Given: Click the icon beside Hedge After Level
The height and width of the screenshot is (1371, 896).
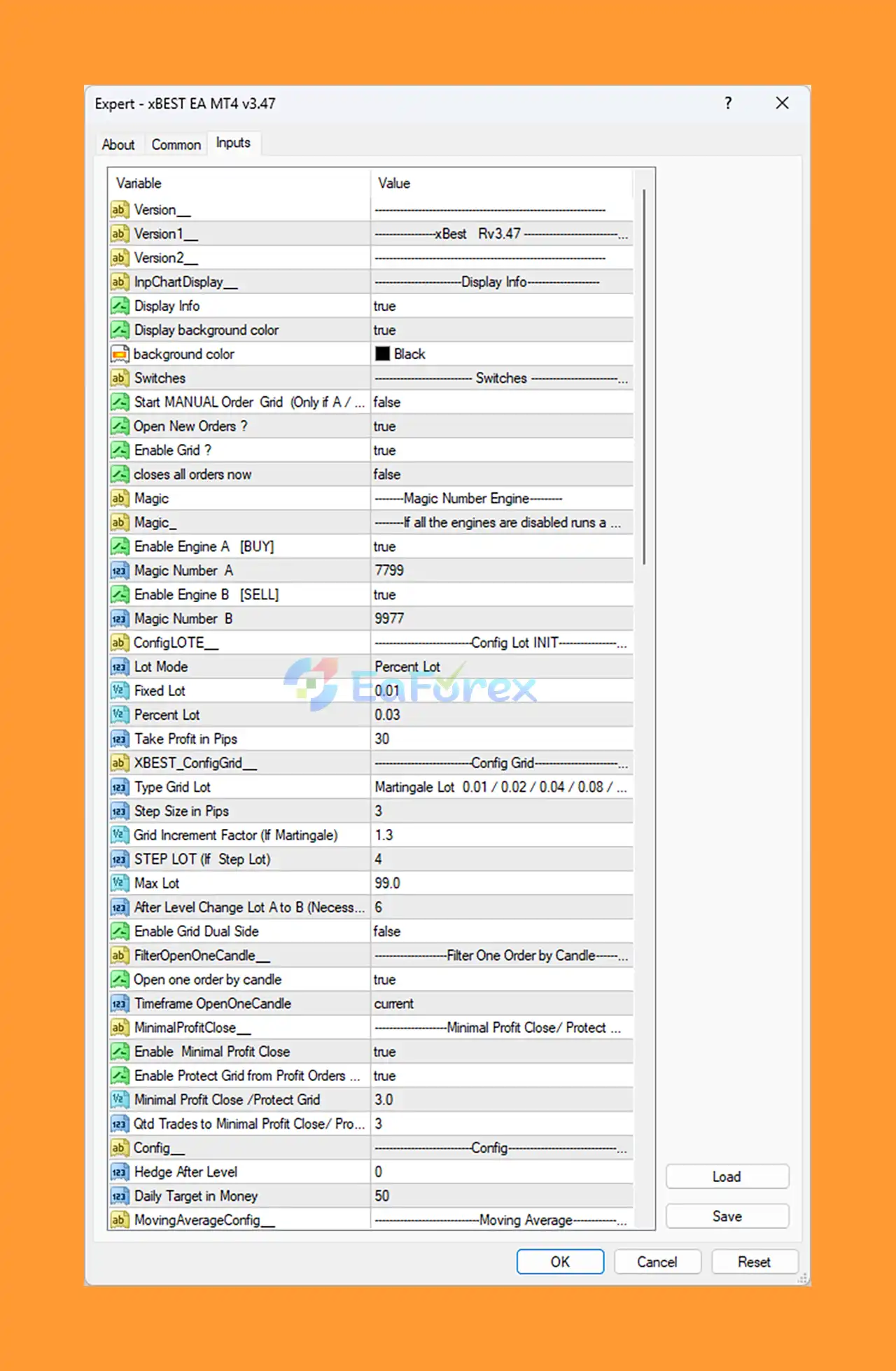Looking at the screenshot, I should pyautogui.click(x=120, y=1171).
